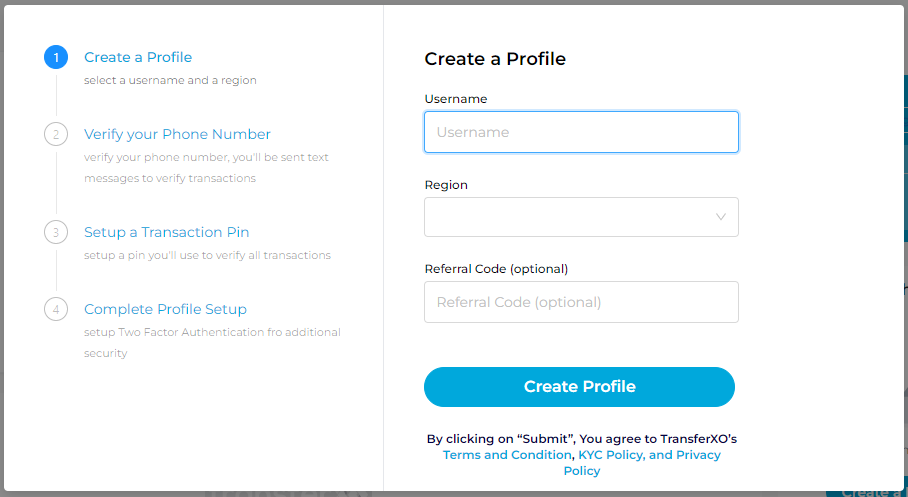
Task: Open the Region combo box field
Action: (570, 217)
